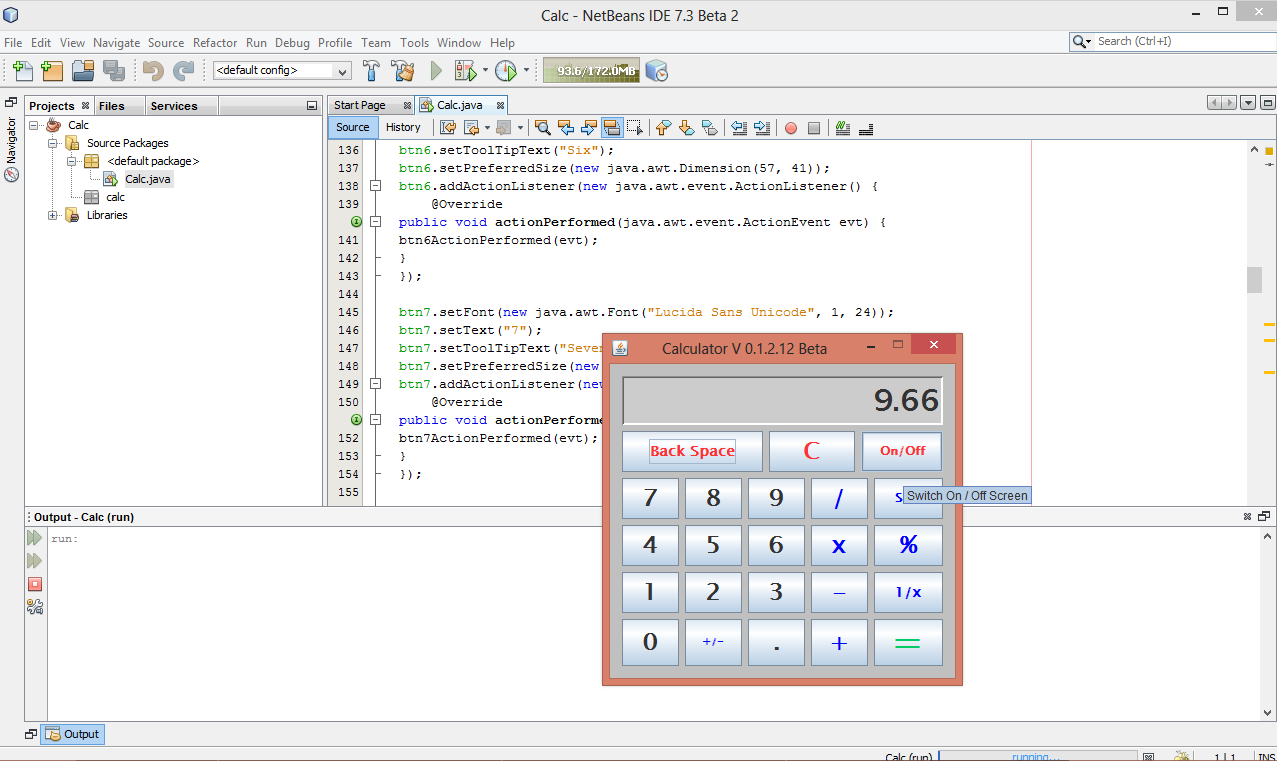Stop the running build in Output panel

tap(34, 584)
